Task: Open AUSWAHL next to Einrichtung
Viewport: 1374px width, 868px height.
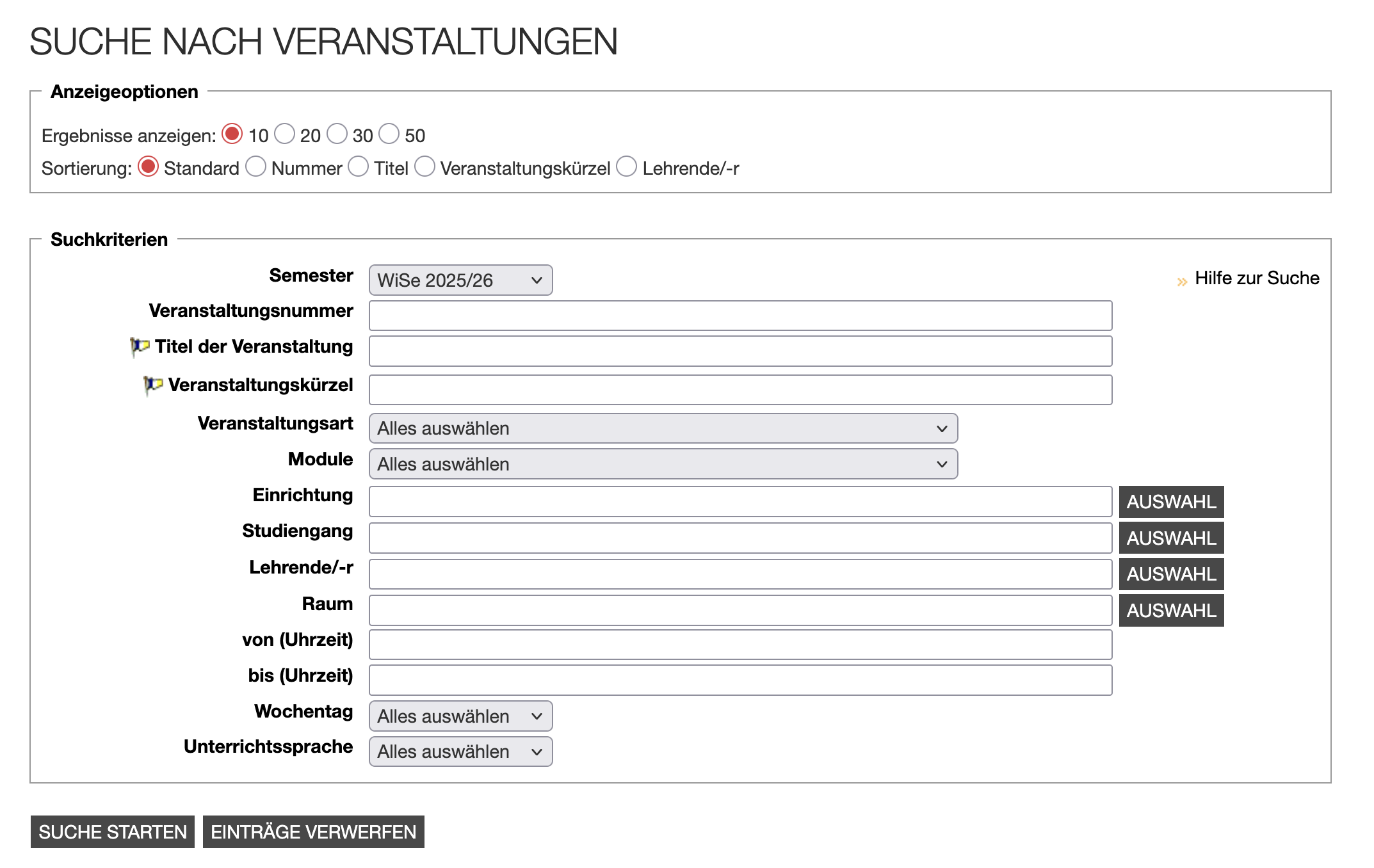Action: pos(1171,502)
